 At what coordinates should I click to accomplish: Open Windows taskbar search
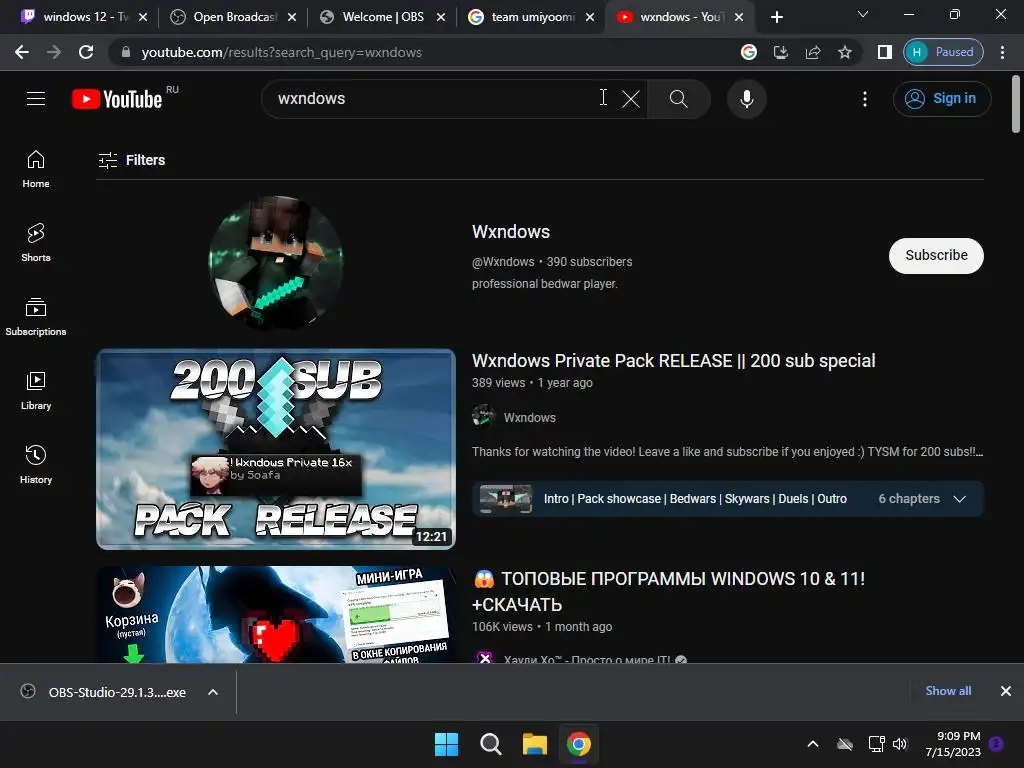coord(490,744)
